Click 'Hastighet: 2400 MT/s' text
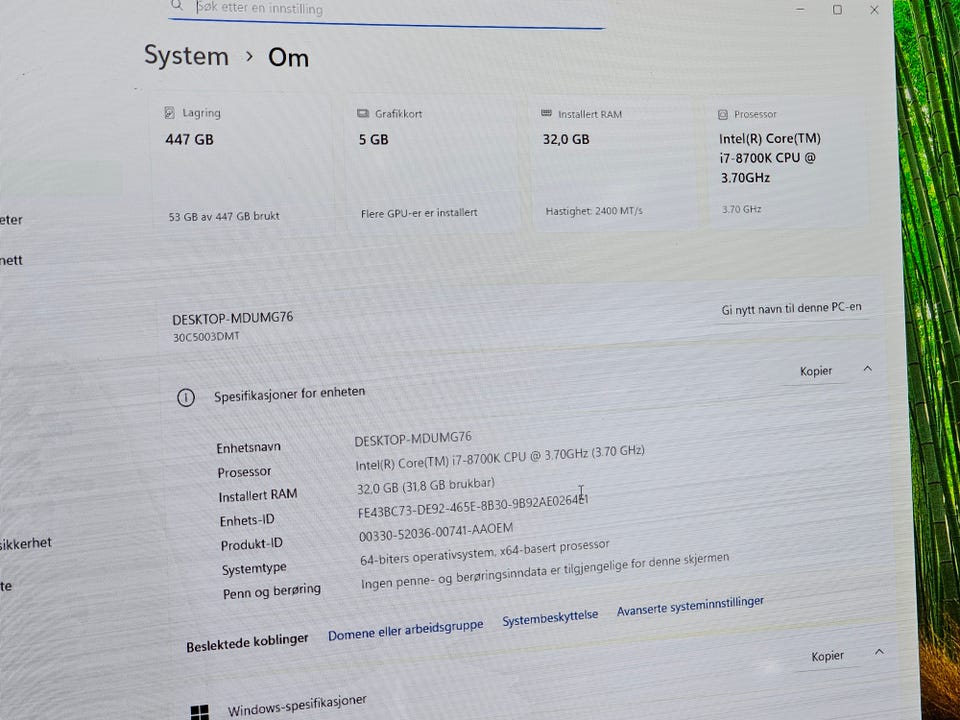The image size is (960, 720). point(594,211)
